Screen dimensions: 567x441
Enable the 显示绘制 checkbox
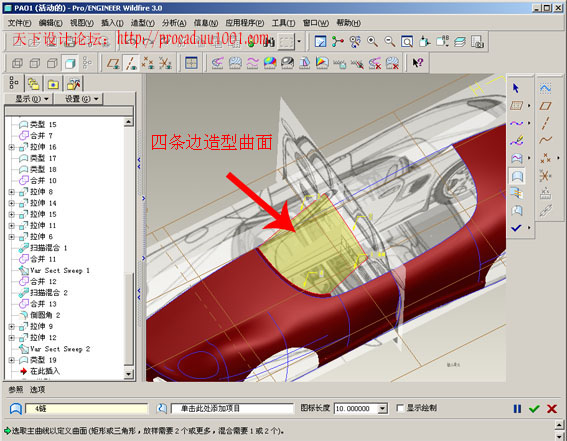click(x=400, y=408)
